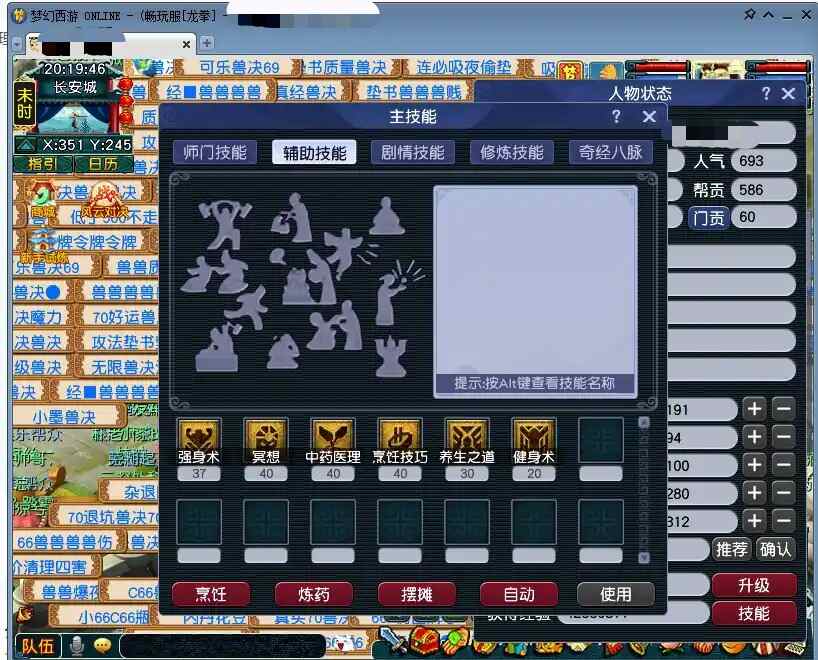Click the microphone voice icon

pos(77,646)
